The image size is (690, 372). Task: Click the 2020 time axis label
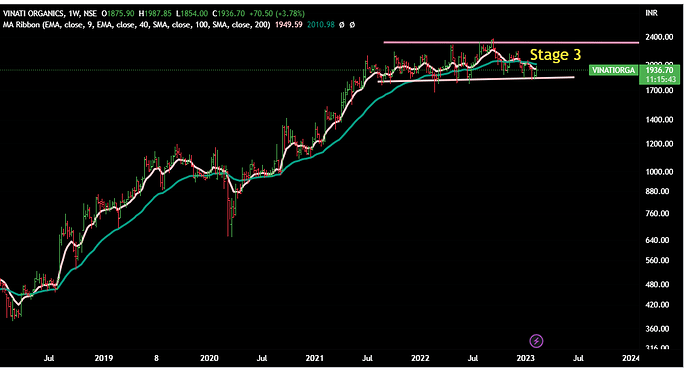pos(209,358)
